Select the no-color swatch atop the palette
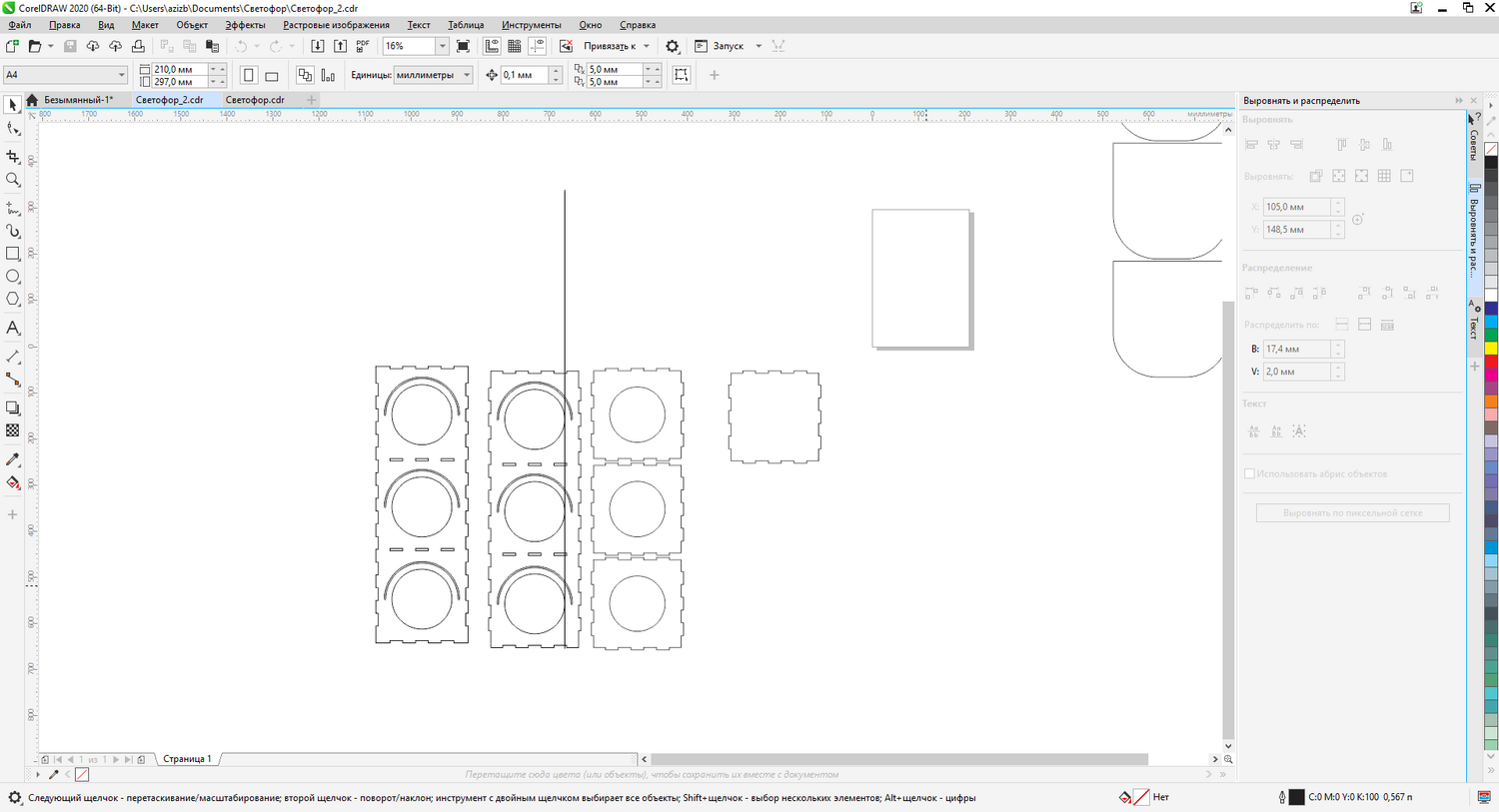This screenshot has width=1499, height=812. (1491, 149)
